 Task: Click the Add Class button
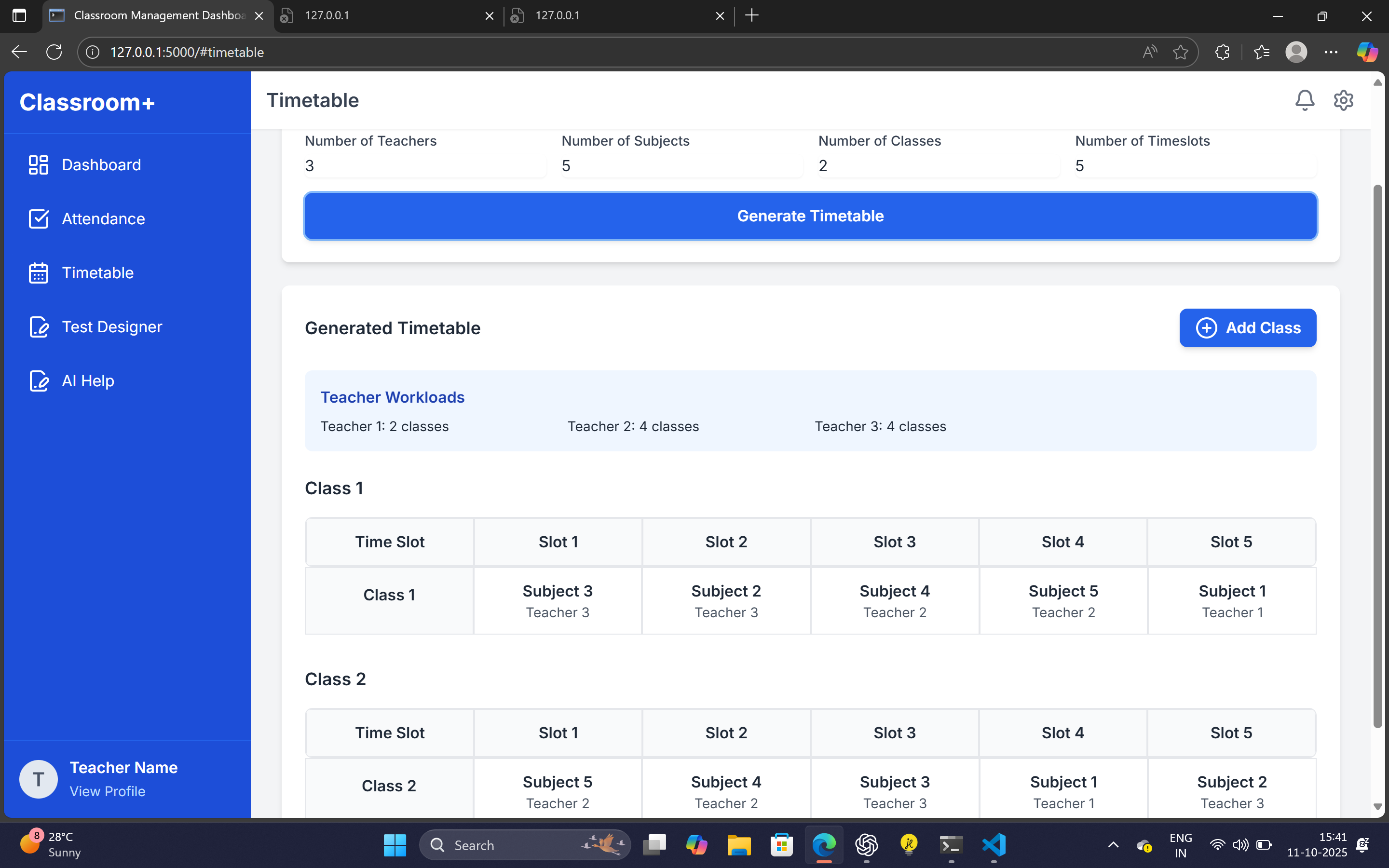coord(1247,328)
